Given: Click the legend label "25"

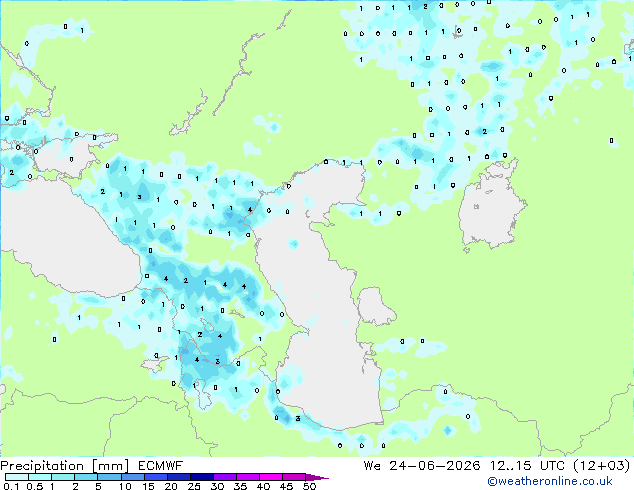Looking at the screenshot, I should 194,486.
